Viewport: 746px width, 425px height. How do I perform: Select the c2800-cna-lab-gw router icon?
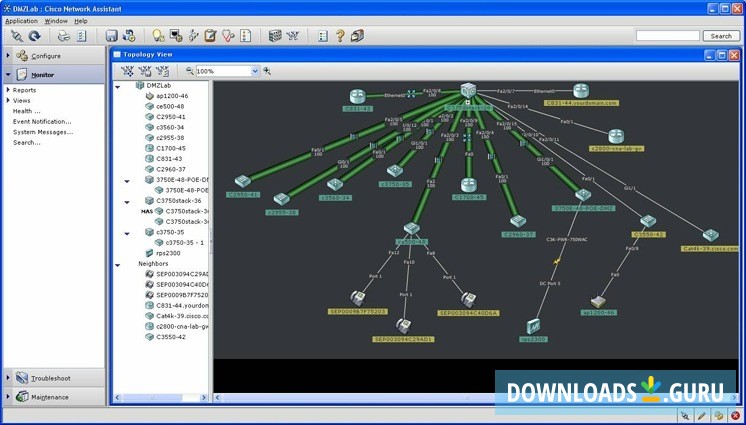(x=616, y=136)
